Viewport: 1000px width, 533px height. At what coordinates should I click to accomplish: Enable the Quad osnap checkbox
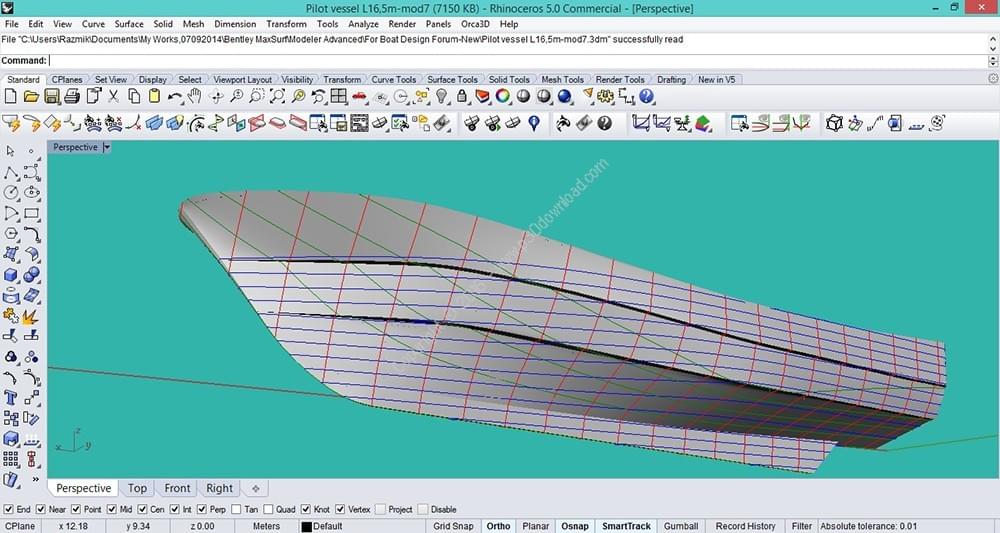pos(268,509)
